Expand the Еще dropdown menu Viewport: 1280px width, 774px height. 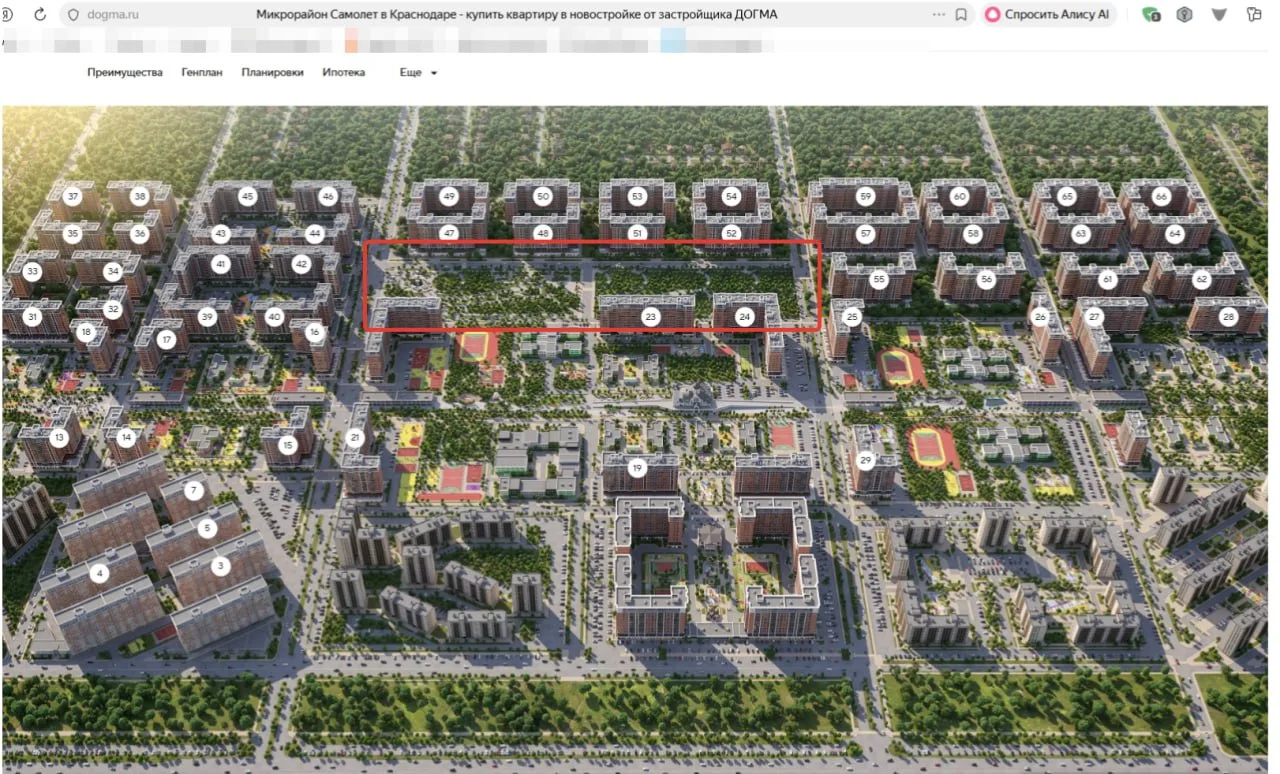418,73
